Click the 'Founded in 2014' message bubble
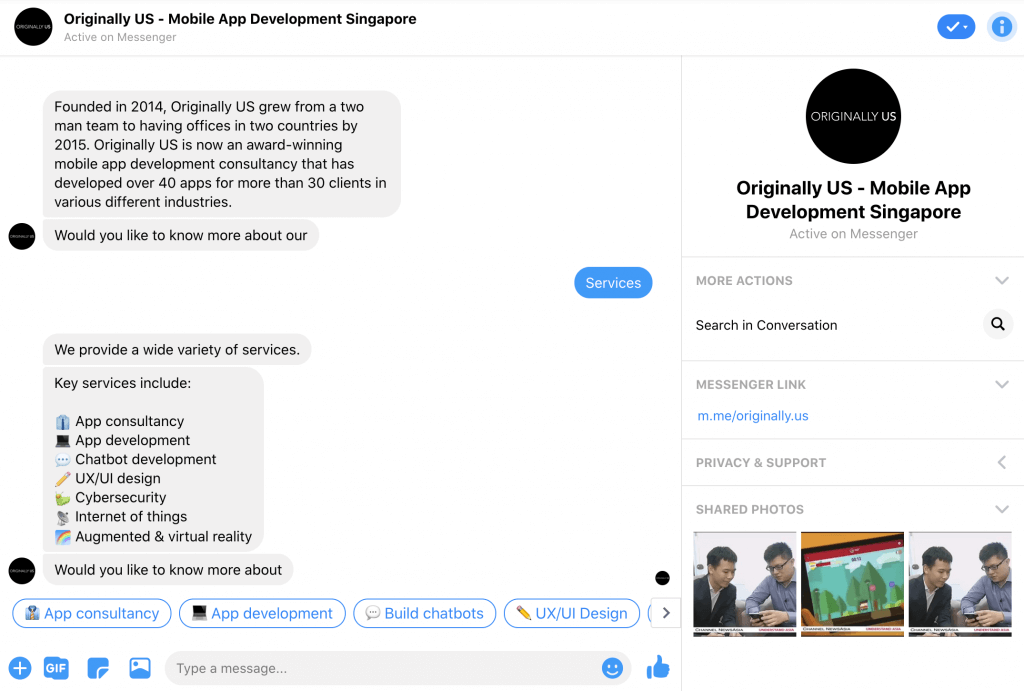The height and width of the screenshot is (691, 1024). [x=222, y=154]
